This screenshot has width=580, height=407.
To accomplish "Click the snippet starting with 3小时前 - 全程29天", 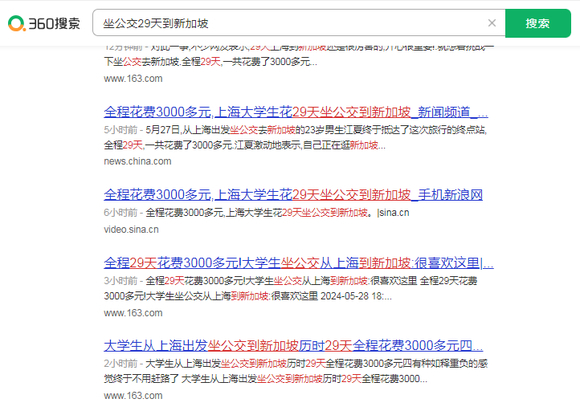I will point(290,288).
